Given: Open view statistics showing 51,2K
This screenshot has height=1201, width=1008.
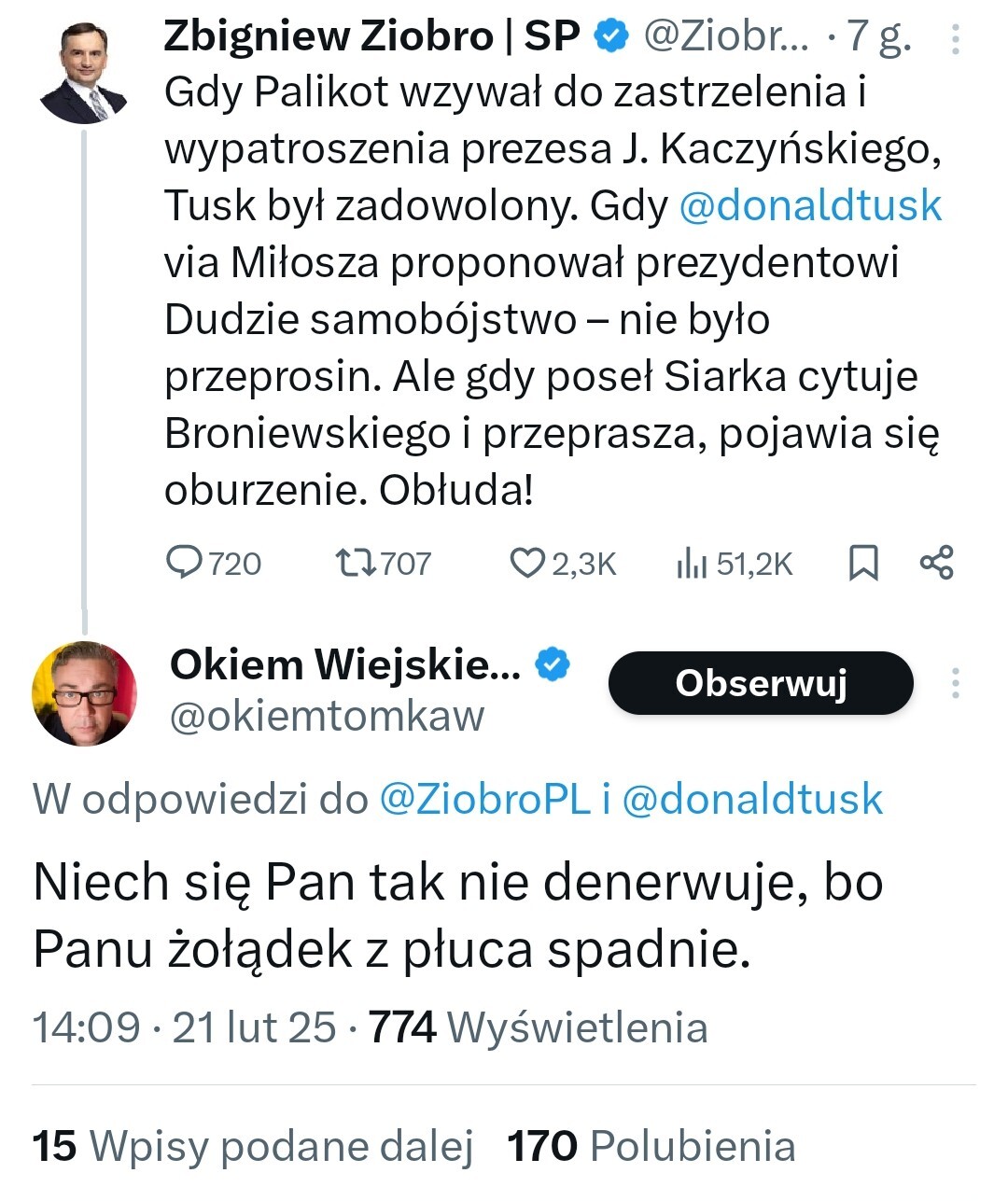Looking at the screenshot, I should coord(692,564).
